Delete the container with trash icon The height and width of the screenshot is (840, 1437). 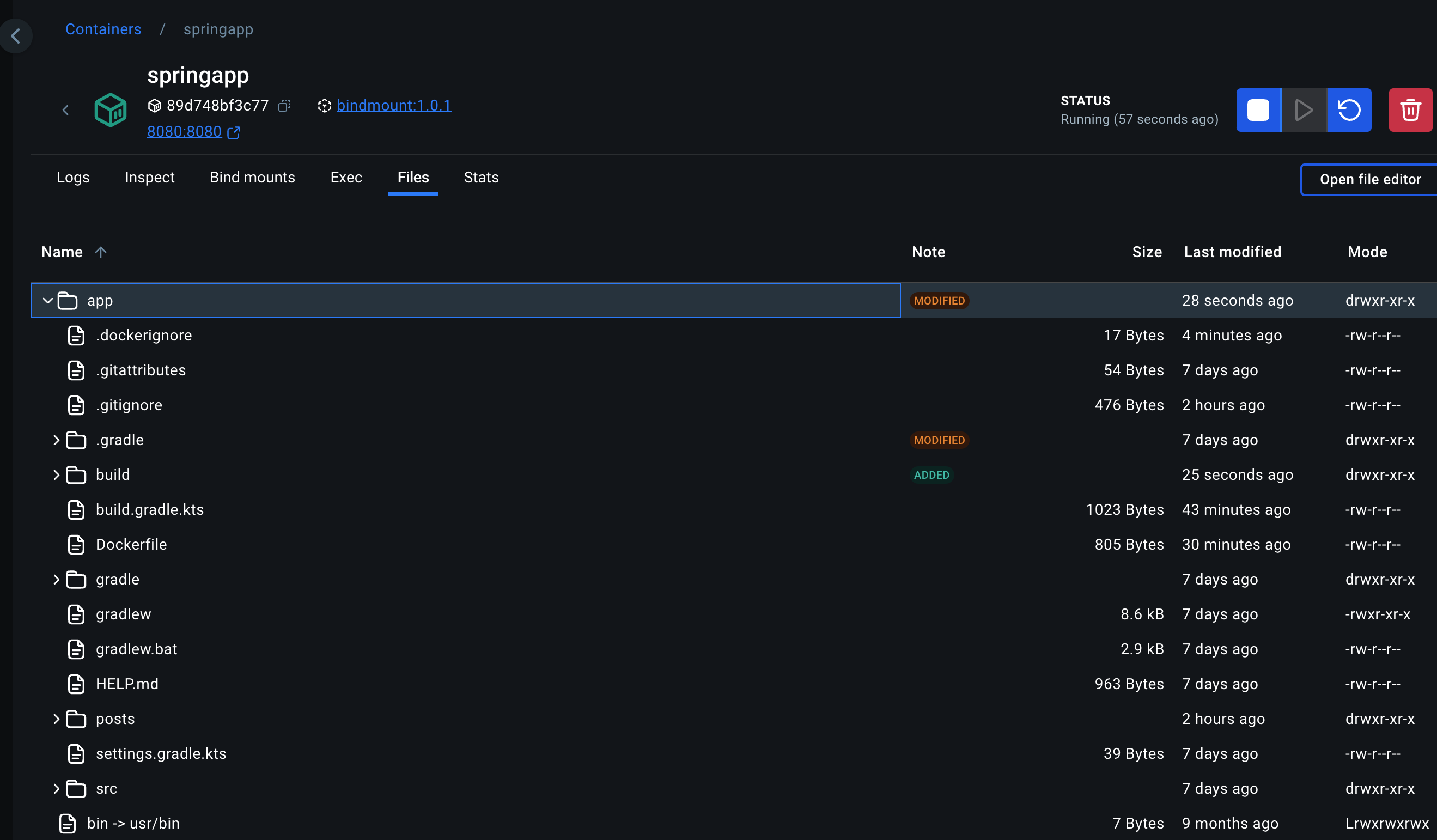click(1410, 110)
